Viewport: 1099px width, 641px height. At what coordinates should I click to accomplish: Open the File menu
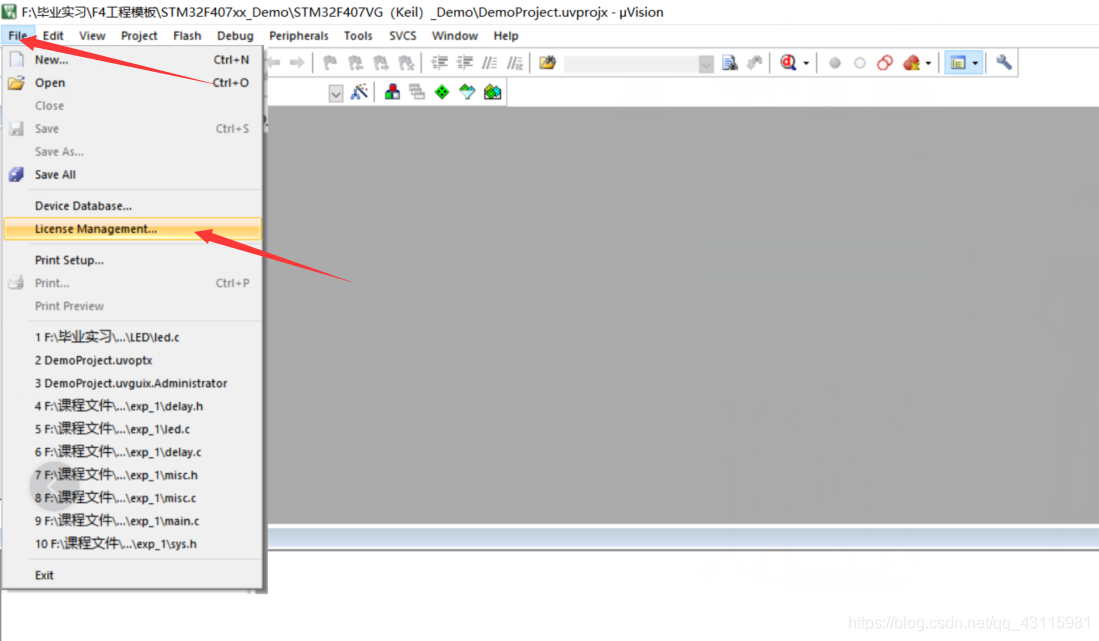click(18, 36)
